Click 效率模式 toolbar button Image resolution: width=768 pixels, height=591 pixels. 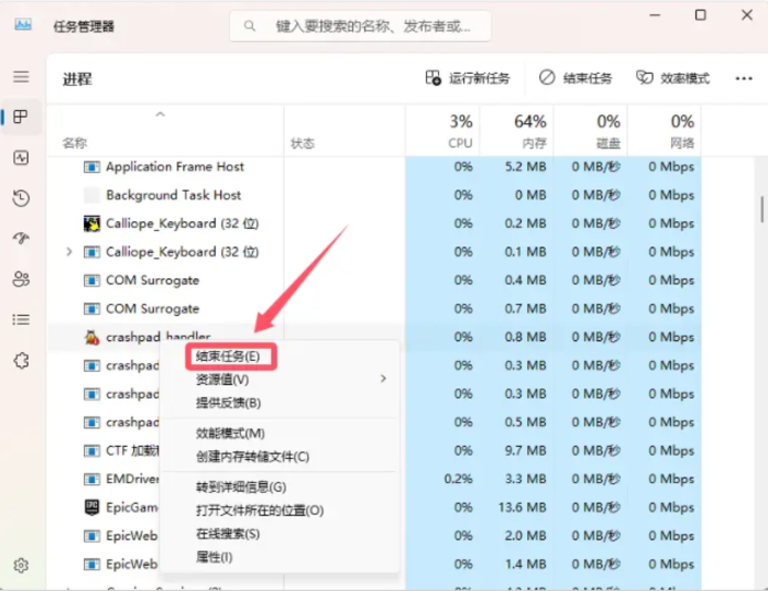pos(672,78)
